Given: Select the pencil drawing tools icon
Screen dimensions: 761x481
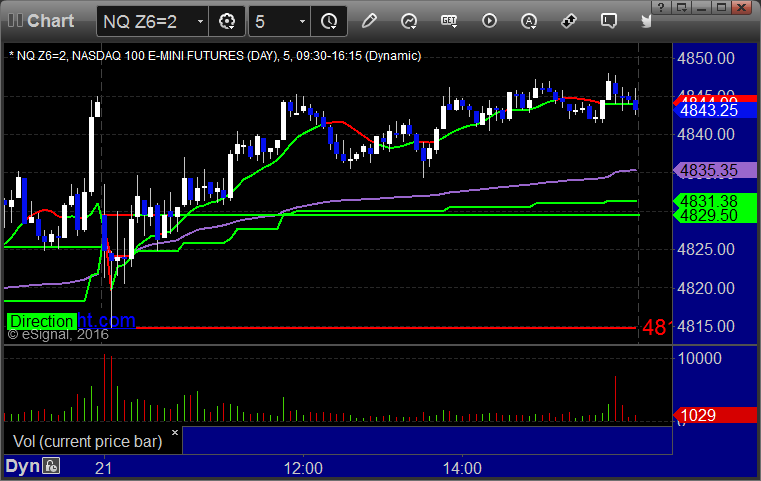Looking at the screenshot, I should [x=369, y=21].
